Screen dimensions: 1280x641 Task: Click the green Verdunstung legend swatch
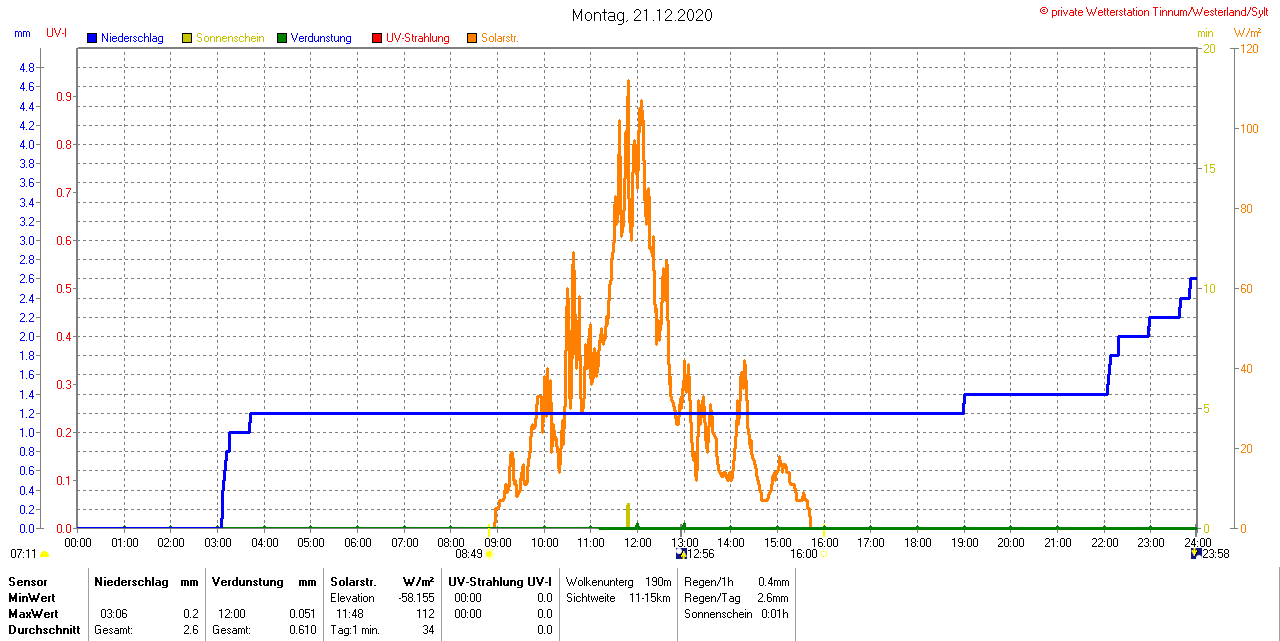(282, 38)
